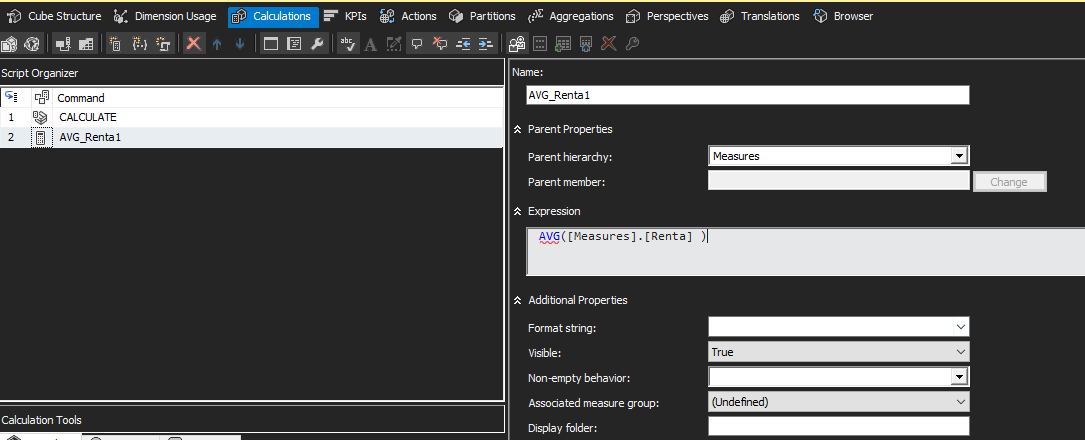Go to the KPIs tab
This screenshot has width=1085, height=440.
(345, 16)
